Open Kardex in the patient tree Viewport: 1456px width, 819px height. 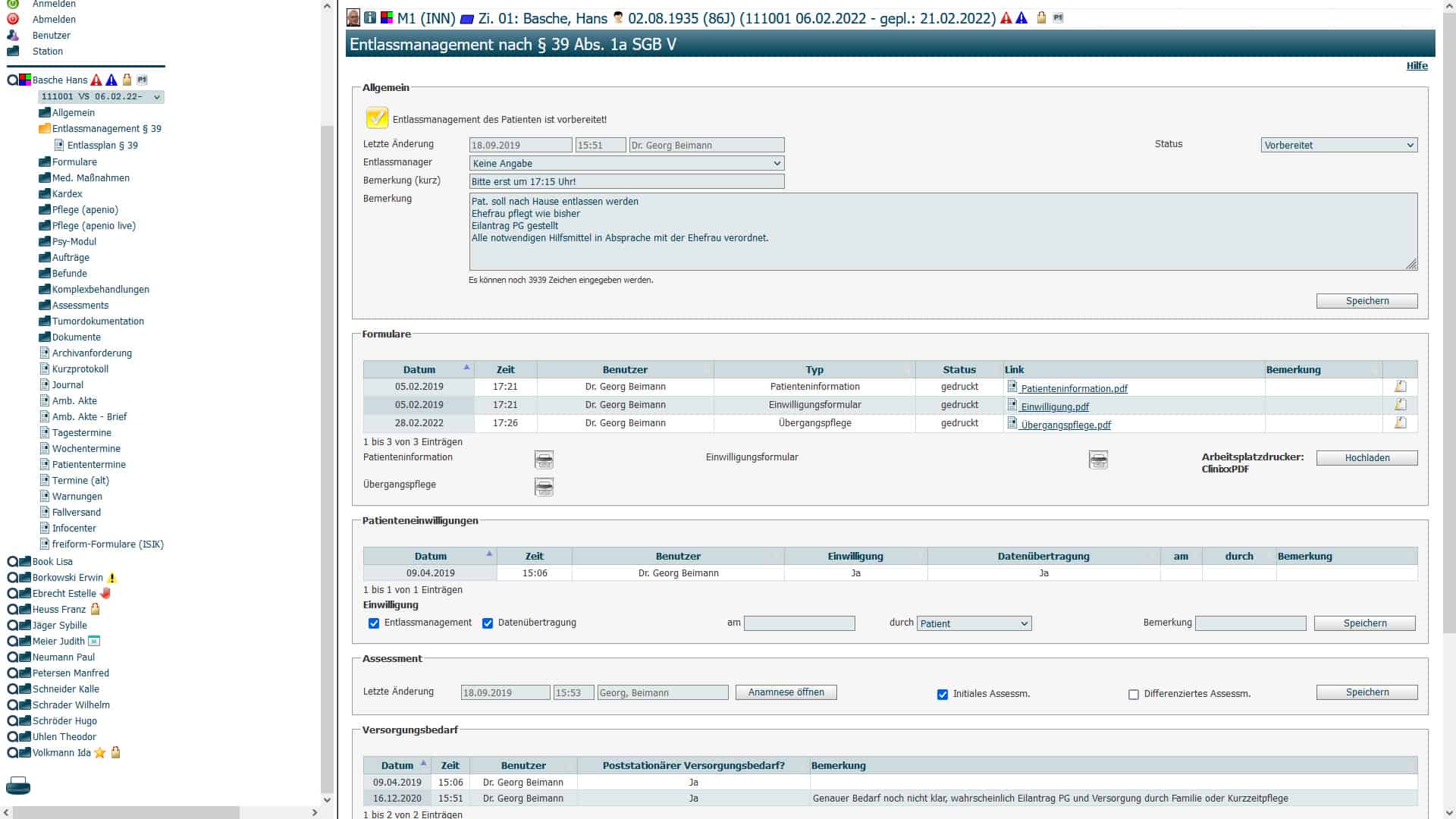click(67, 194)
